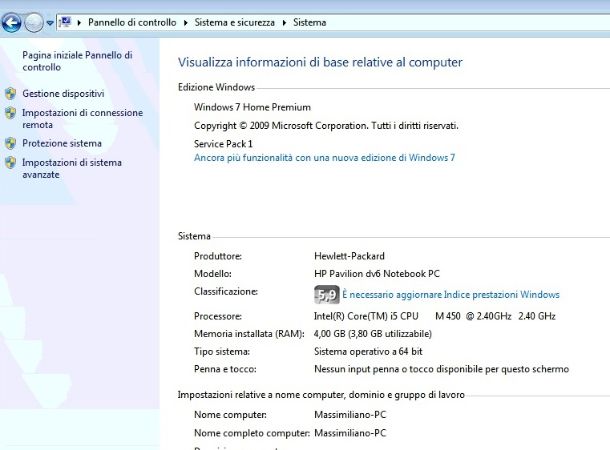Click the Intel Core i5 processor value
Image resolution: width=610 pixels, height=450 pixels.
(x=435, y=316)
